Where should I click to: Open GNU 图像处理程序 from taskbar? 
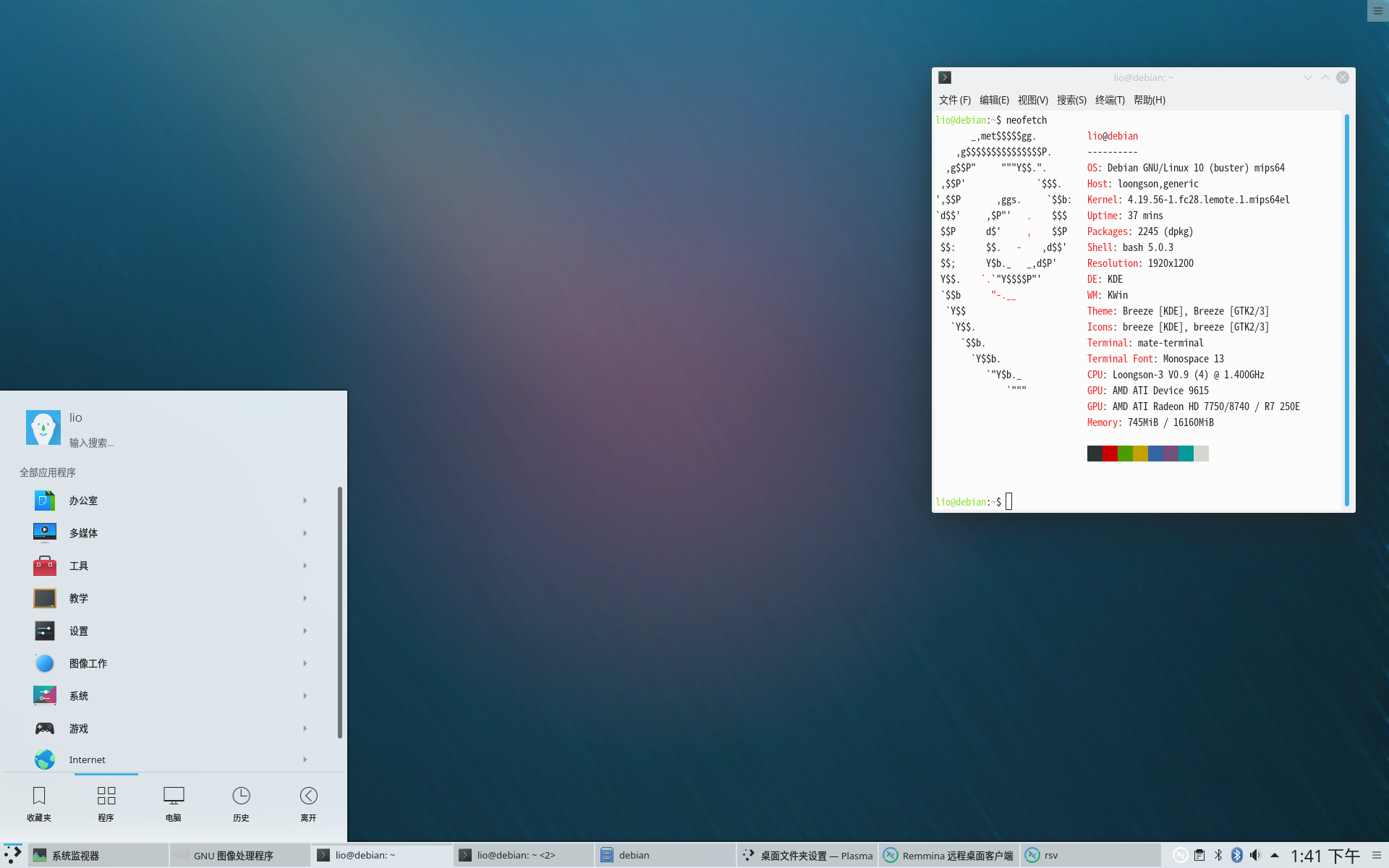(x=233, y=854)
